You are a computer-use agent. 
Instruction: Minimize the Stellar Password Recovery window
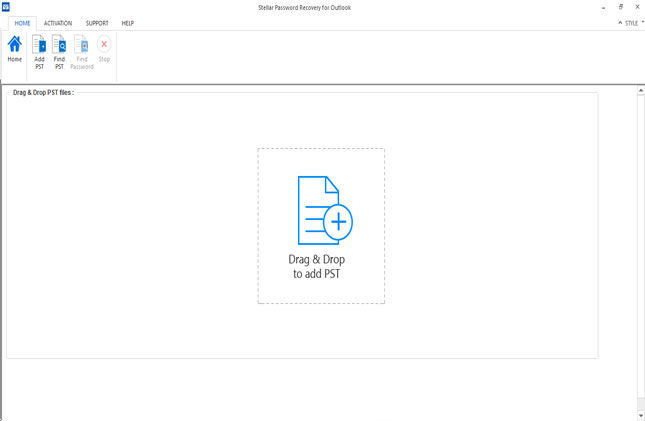pyautogui.click(x=603, y=7)
